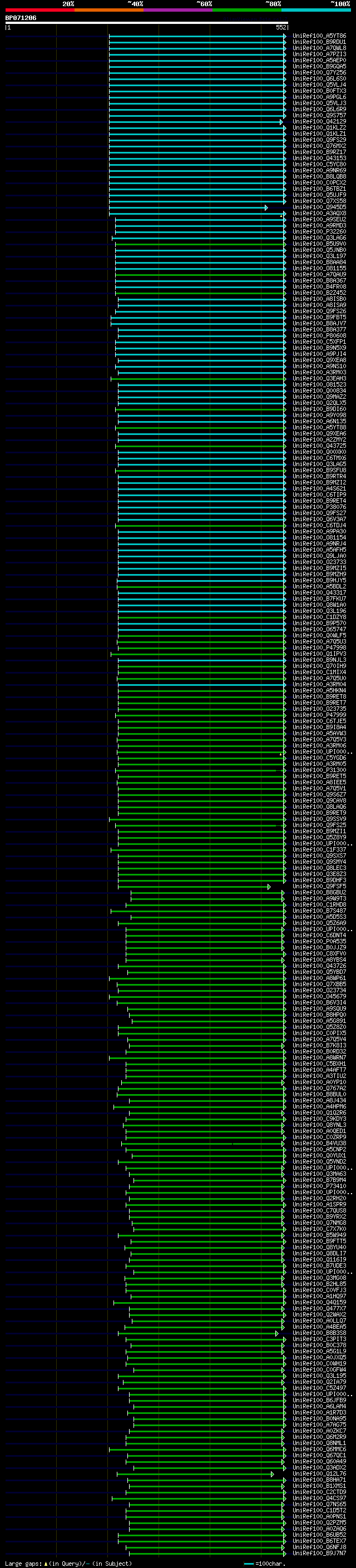Select the UniRef100_A8IEE5 label
Image resolution: width=356 pixels, height=1568 pixels.
click(x=319, y=782)
